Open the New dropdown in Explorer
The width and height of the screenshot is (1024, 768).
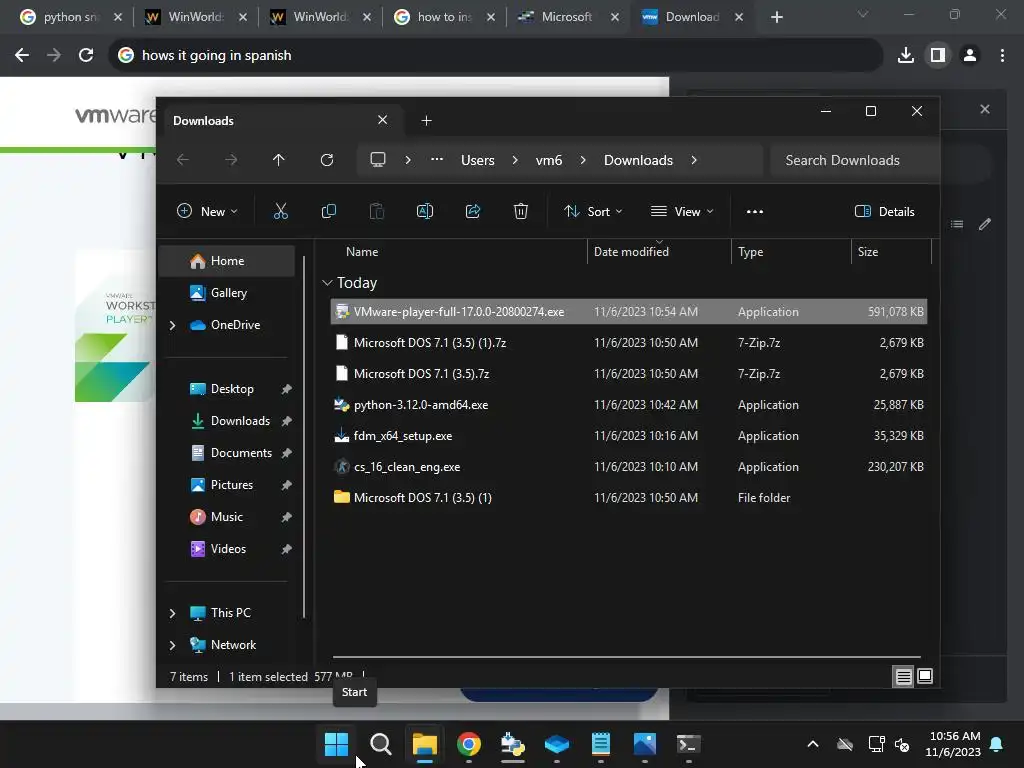(x=207, y=212)
